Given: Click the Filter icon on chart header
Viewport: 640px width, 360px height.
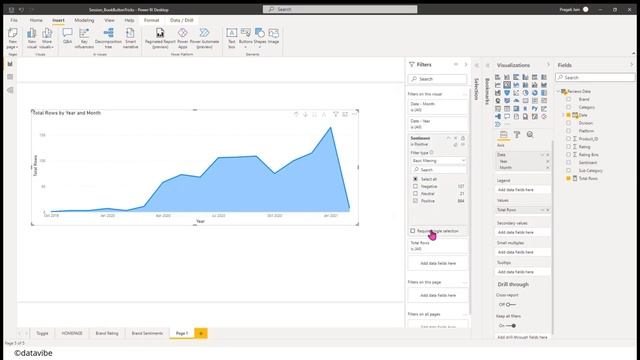Looking at the screenshot, I should [x=336, y=114].
